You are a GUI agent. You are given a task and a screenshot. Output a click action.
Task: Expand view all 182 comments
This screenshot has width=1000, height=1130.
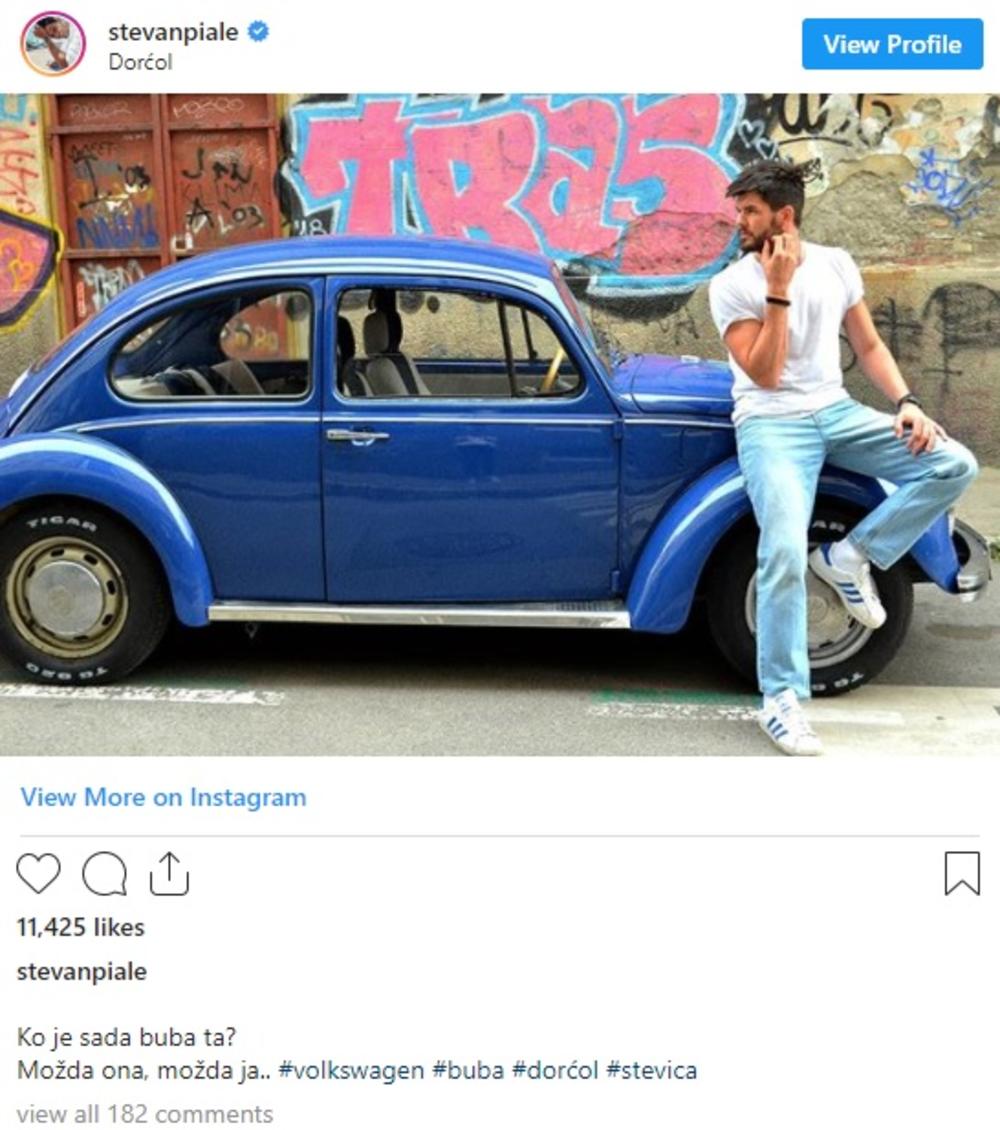145,1113
